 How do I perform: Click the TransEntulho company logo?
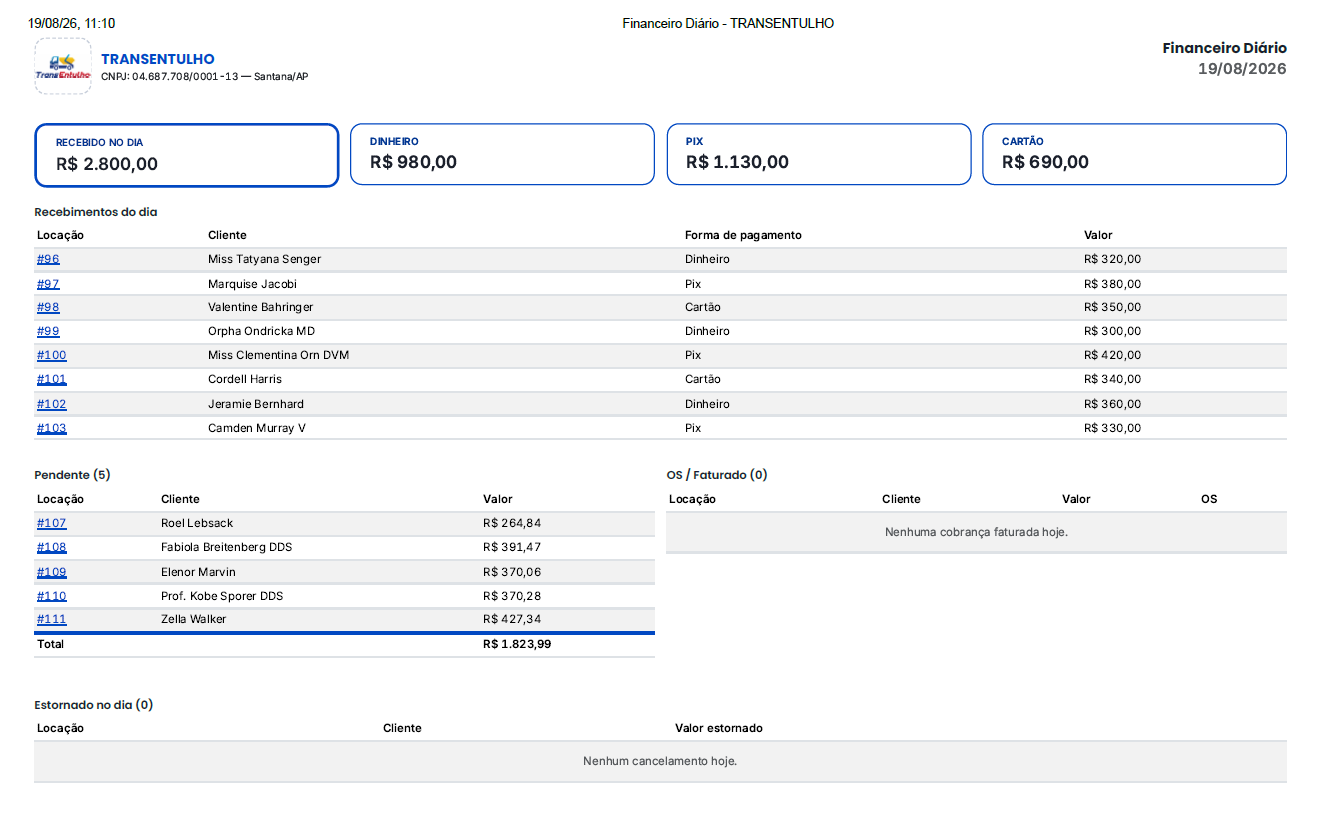63,66
